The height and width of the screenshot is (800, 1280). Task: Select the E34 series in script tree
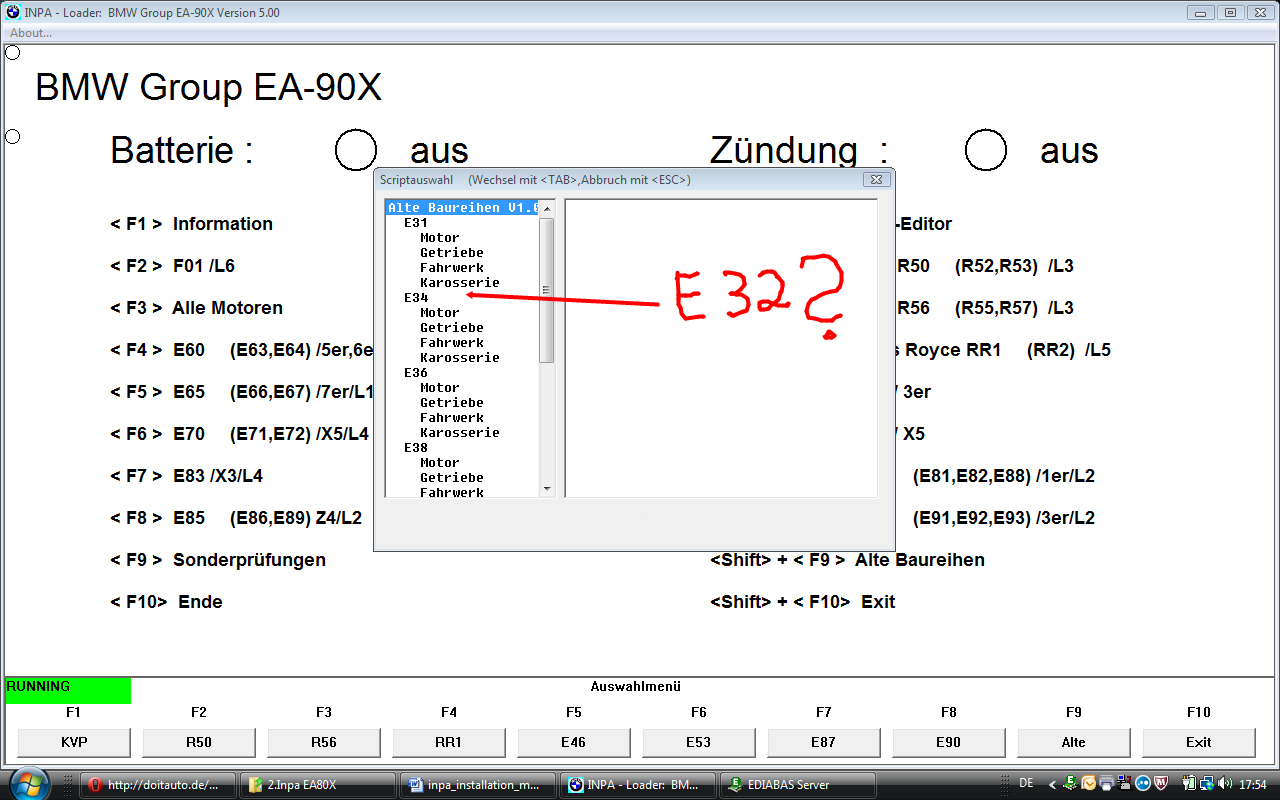point(416,298)
